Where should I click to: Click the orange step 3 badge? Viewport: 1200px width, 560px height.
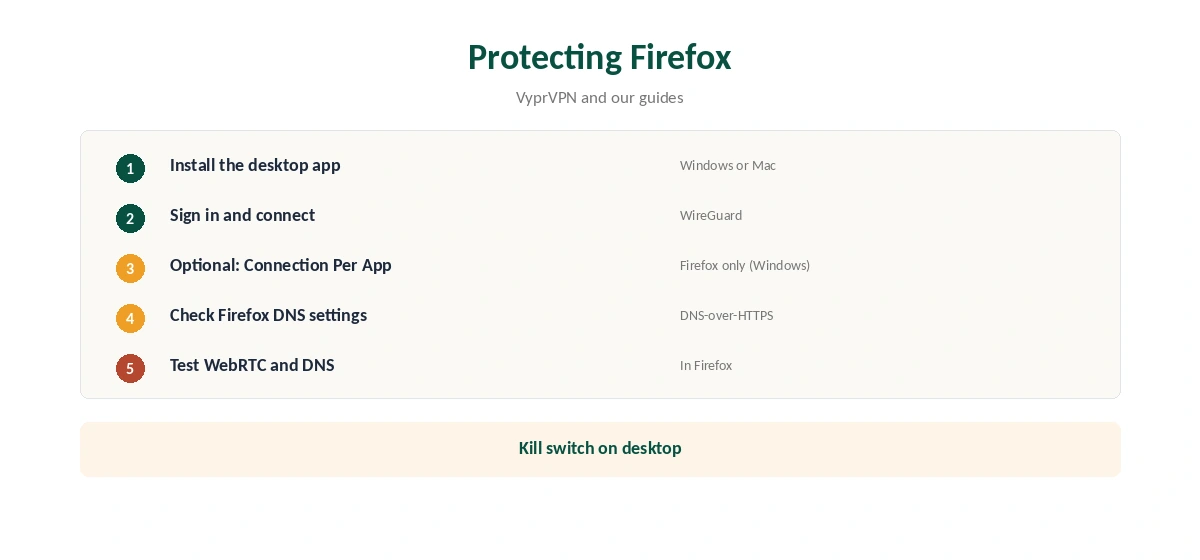[x=130, y=268]
